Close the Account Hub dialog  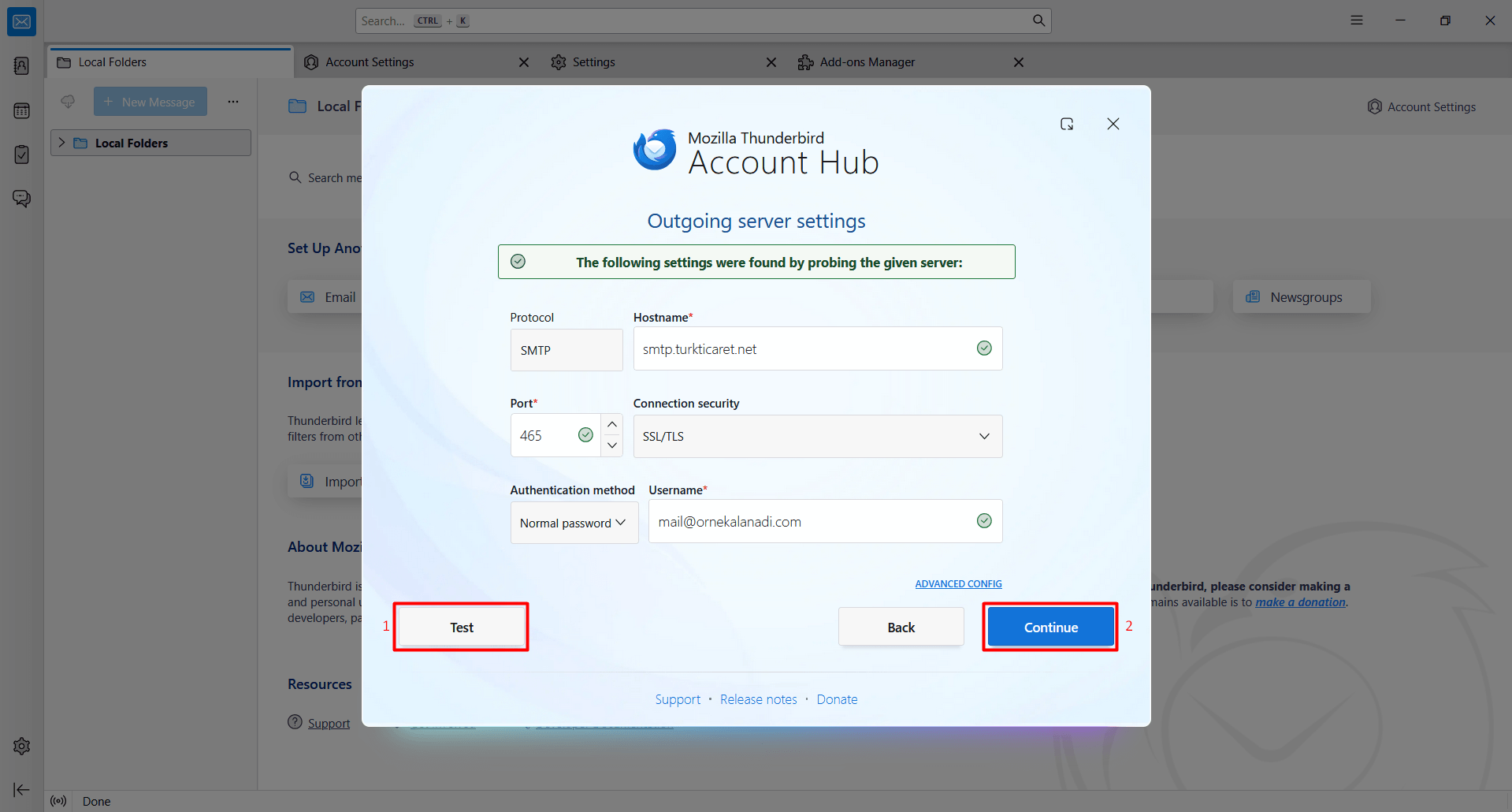[1113, 124]
